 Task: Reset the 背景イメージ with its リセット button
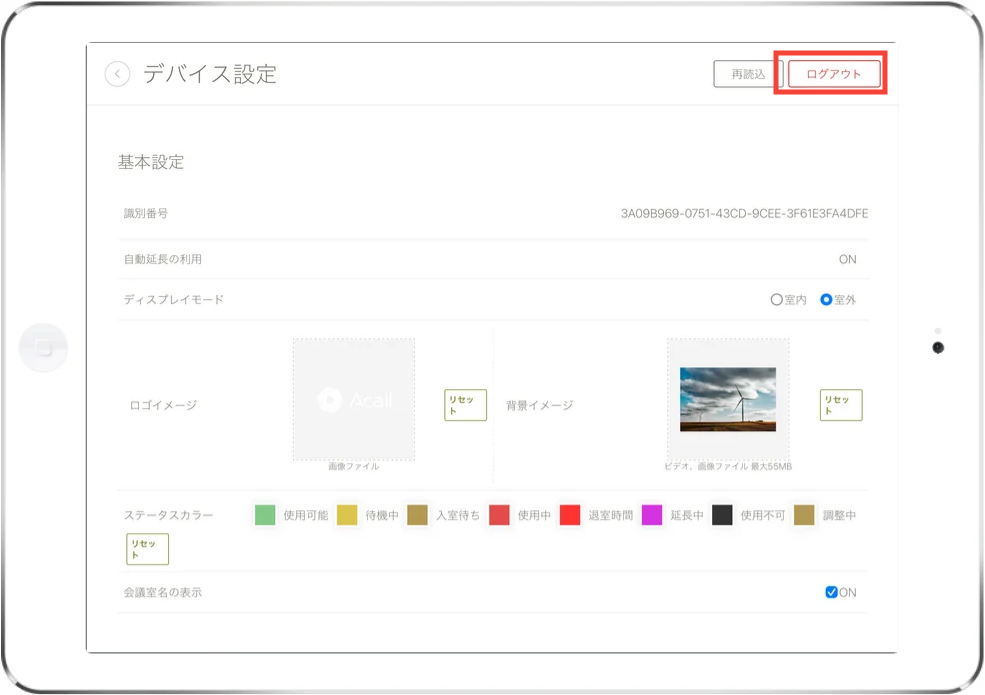841,405
